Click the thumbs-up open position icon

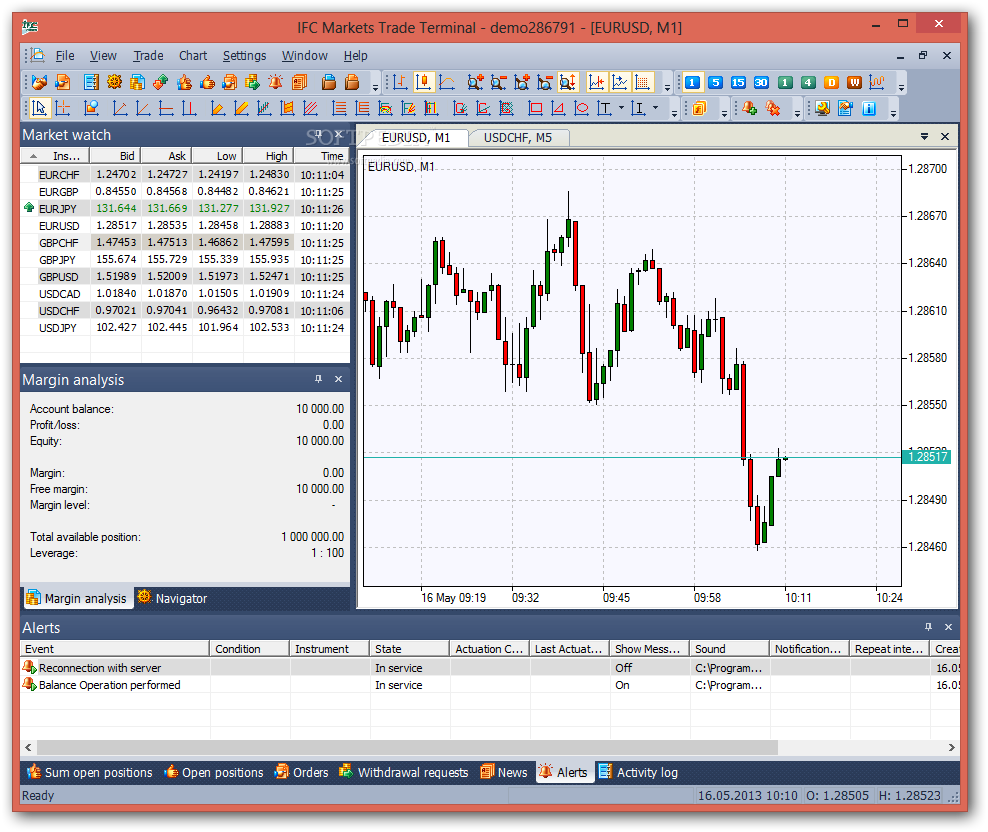click(x=207, y=83)
